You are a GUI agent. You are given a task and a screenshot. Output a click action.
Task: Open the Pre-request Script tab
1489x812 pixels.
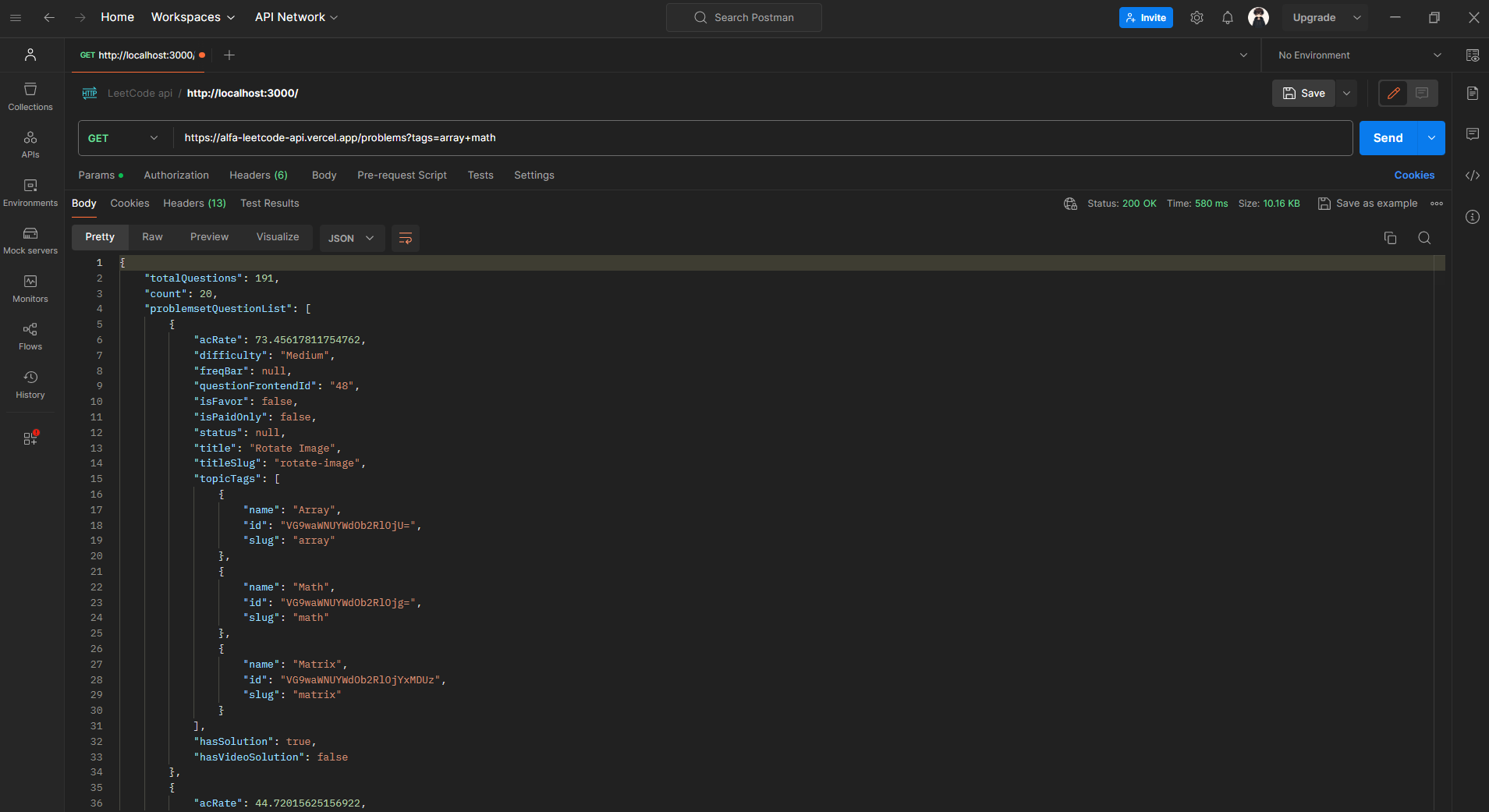click(x=402, y=176)
